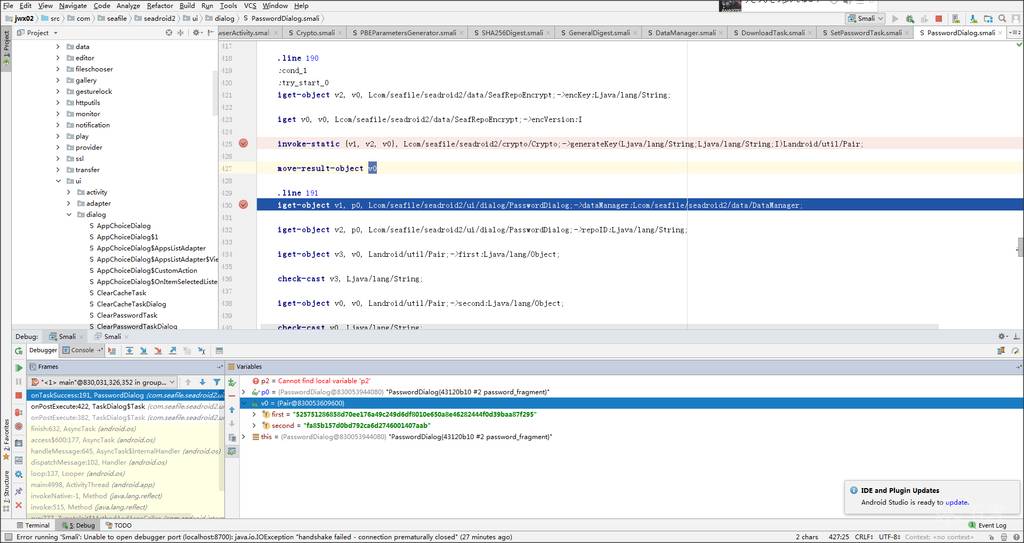The image size is (1024, 543).
Task: Select next frame with blue down arrow
Action: tap(202, 382)
